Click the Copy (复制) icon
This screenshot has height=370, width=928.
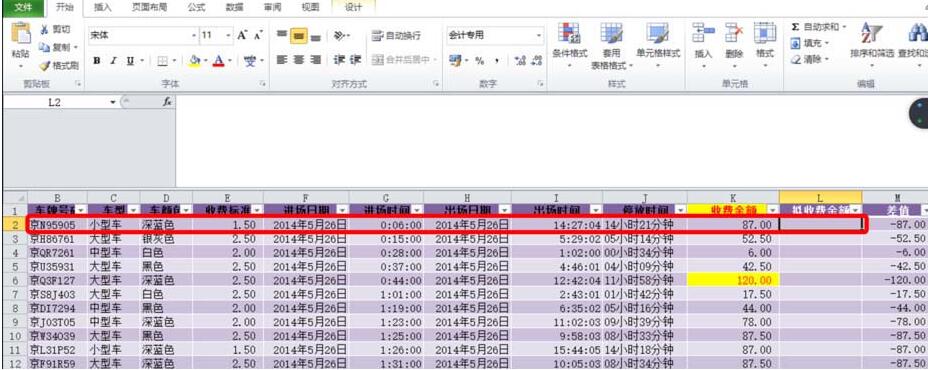click(x=44, y=47)
